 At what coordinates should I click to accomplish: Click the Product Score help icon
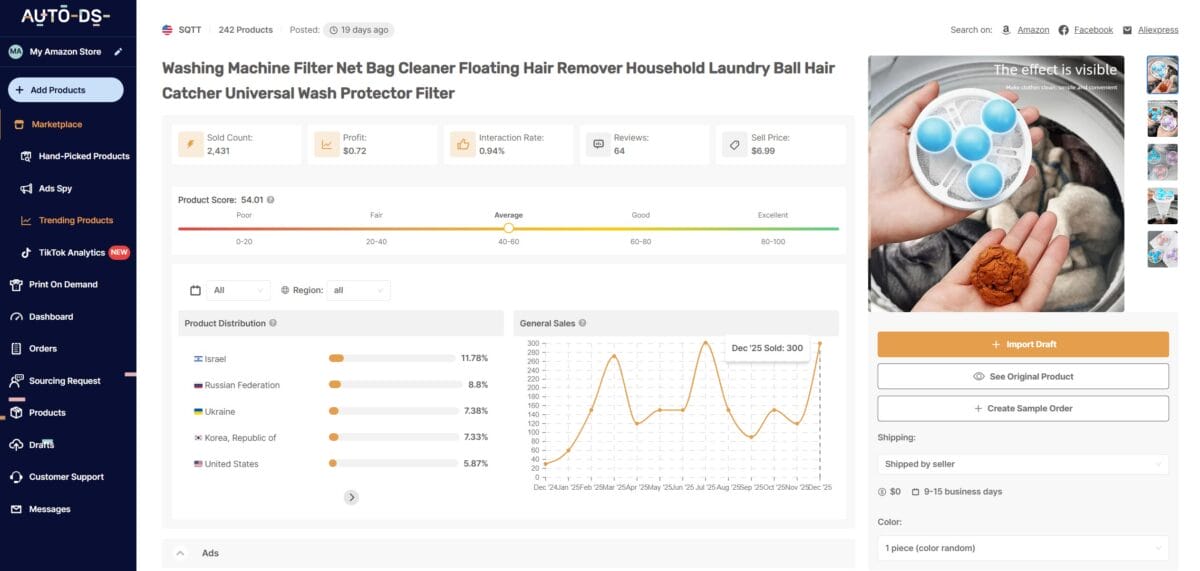271,199
